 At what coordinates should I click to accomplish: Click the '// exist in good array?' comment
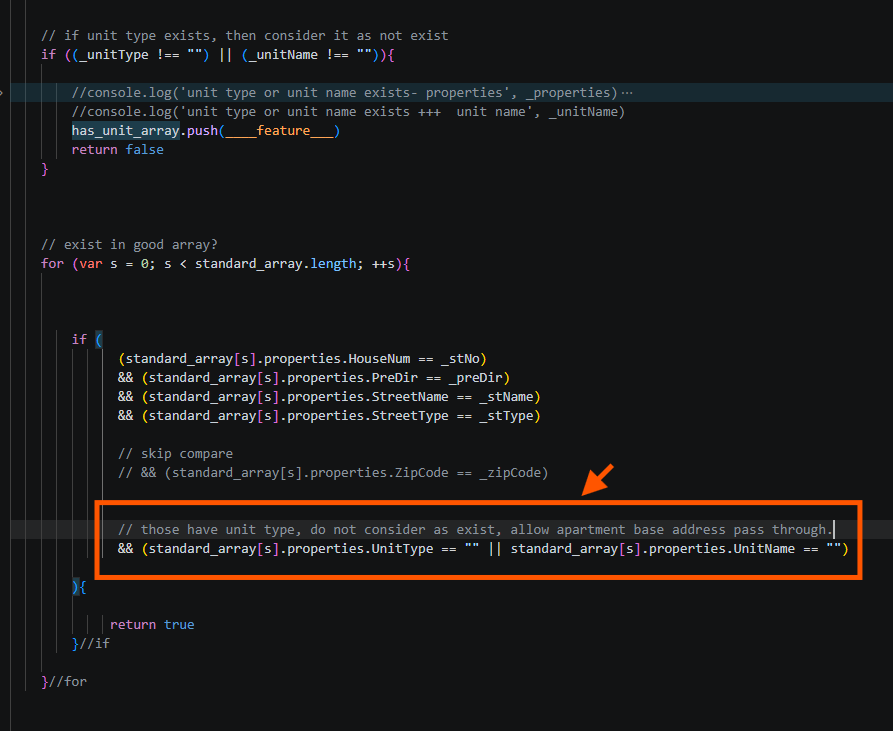pyautogui.click(x=129, y=245)
